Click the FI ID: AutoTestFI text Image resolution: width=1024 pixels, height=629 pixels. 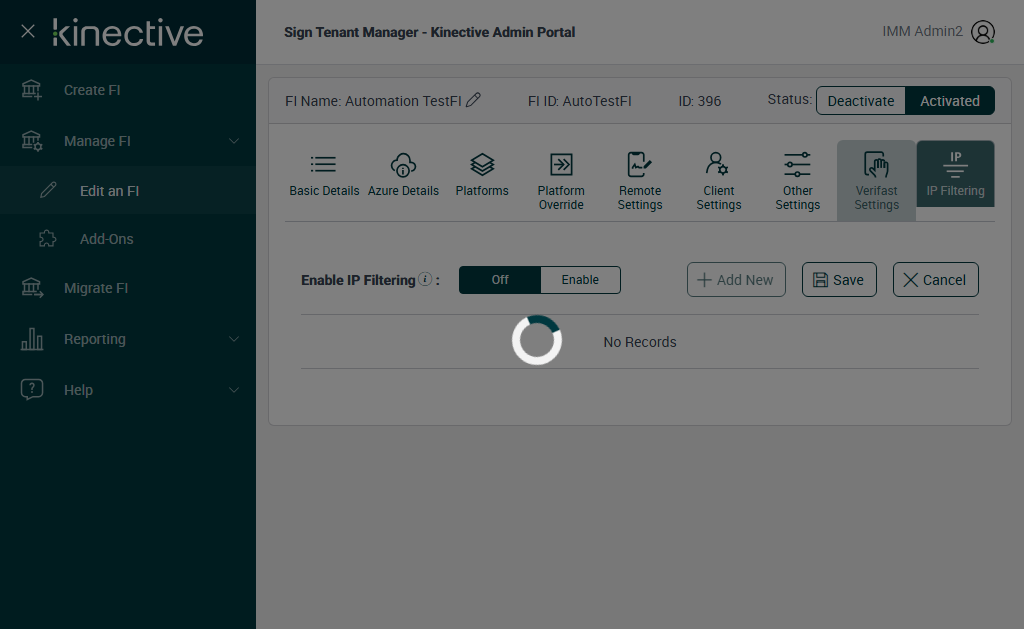579,101
